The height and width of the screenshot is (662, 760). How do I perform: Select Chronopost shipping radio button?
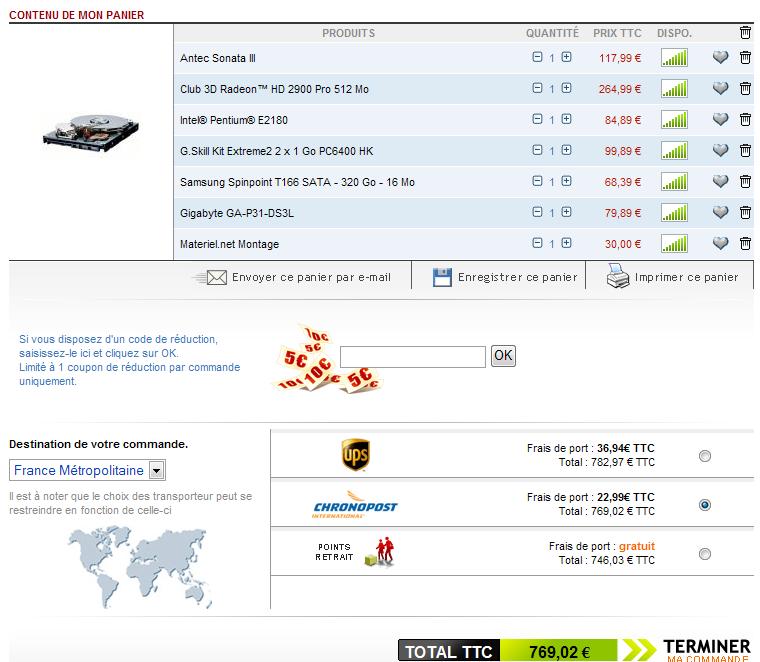[705, 505]
